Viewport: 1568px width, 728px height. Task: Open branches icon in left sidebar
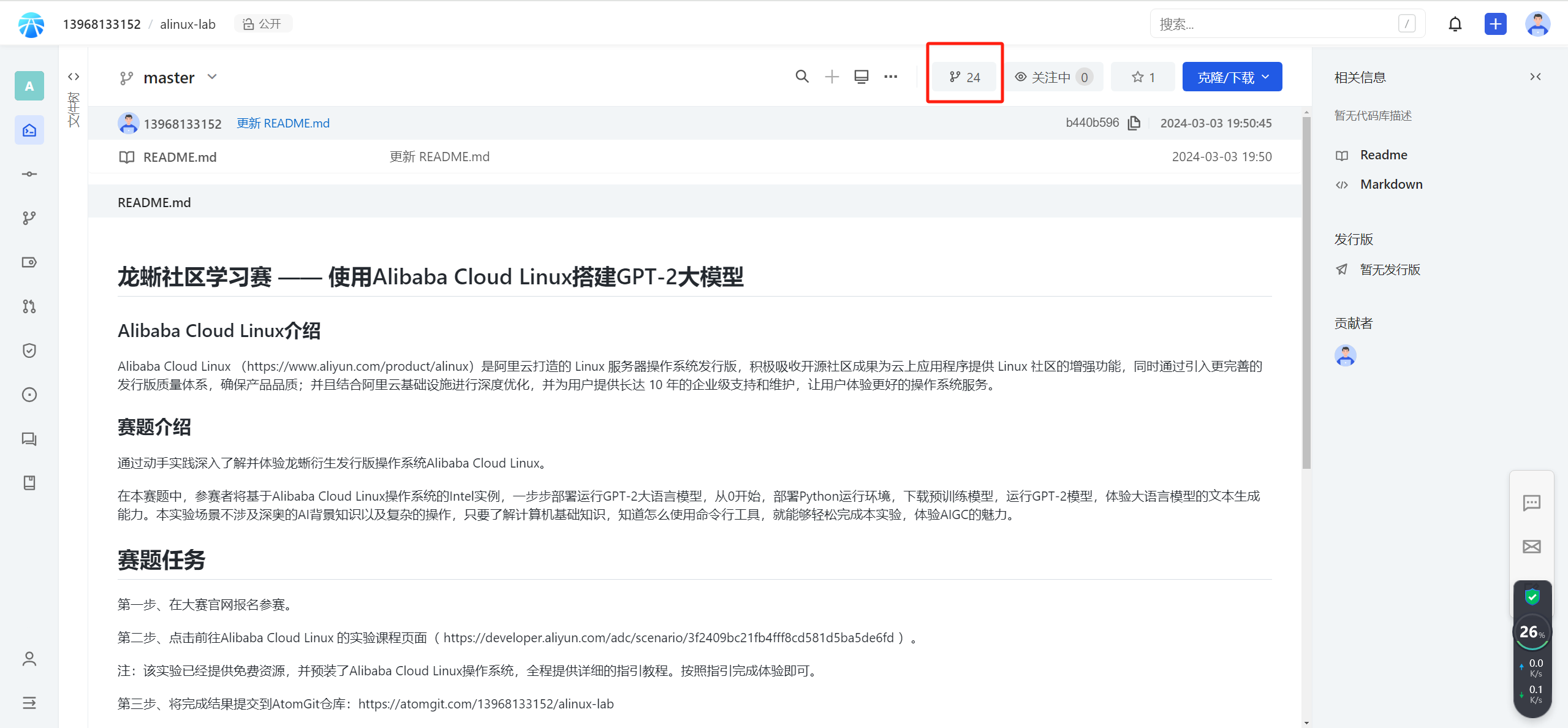(29, 218)
